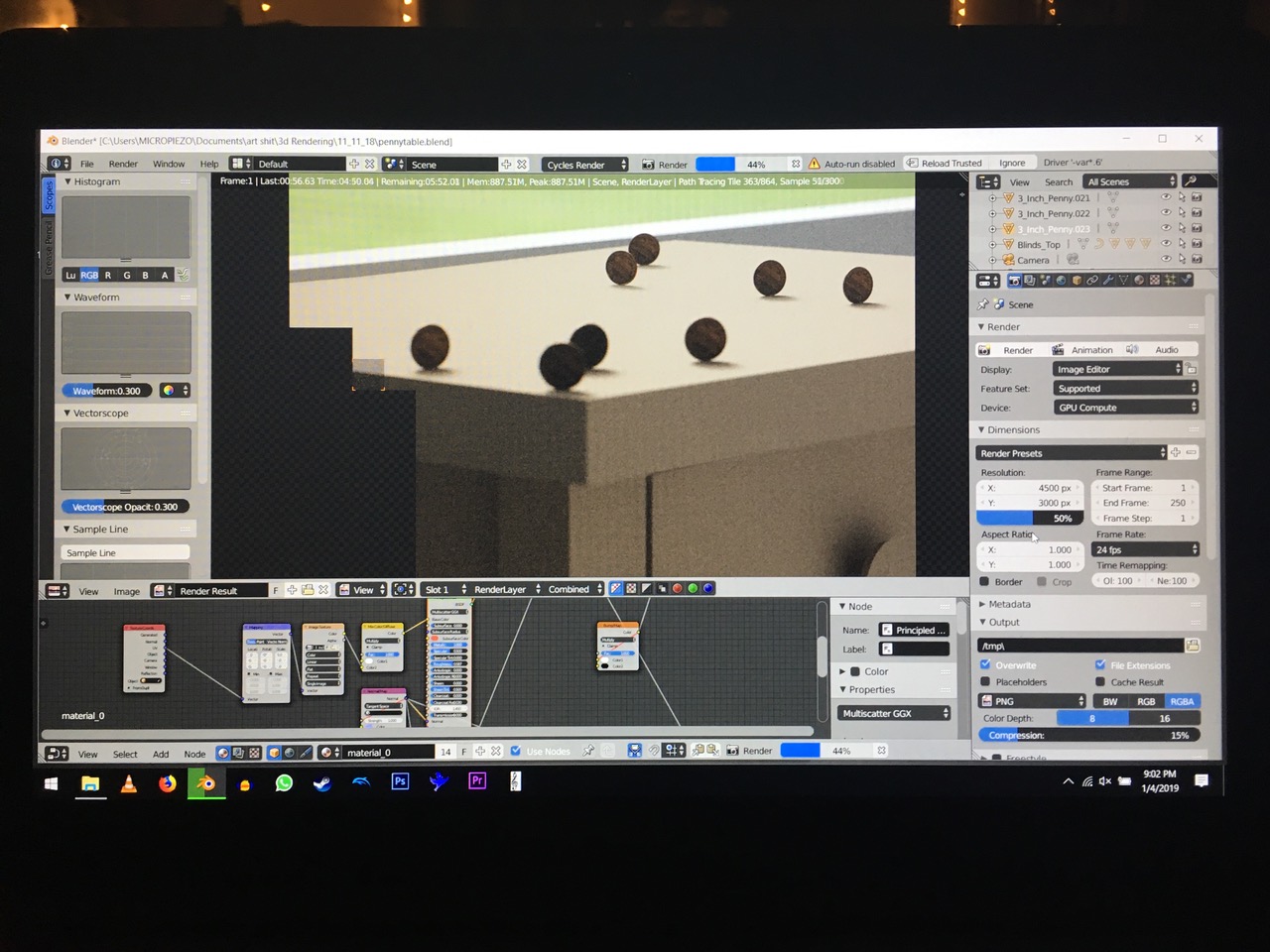
Task: Toggle the Overwrite checkbox
Action: (x=985, y=664)
